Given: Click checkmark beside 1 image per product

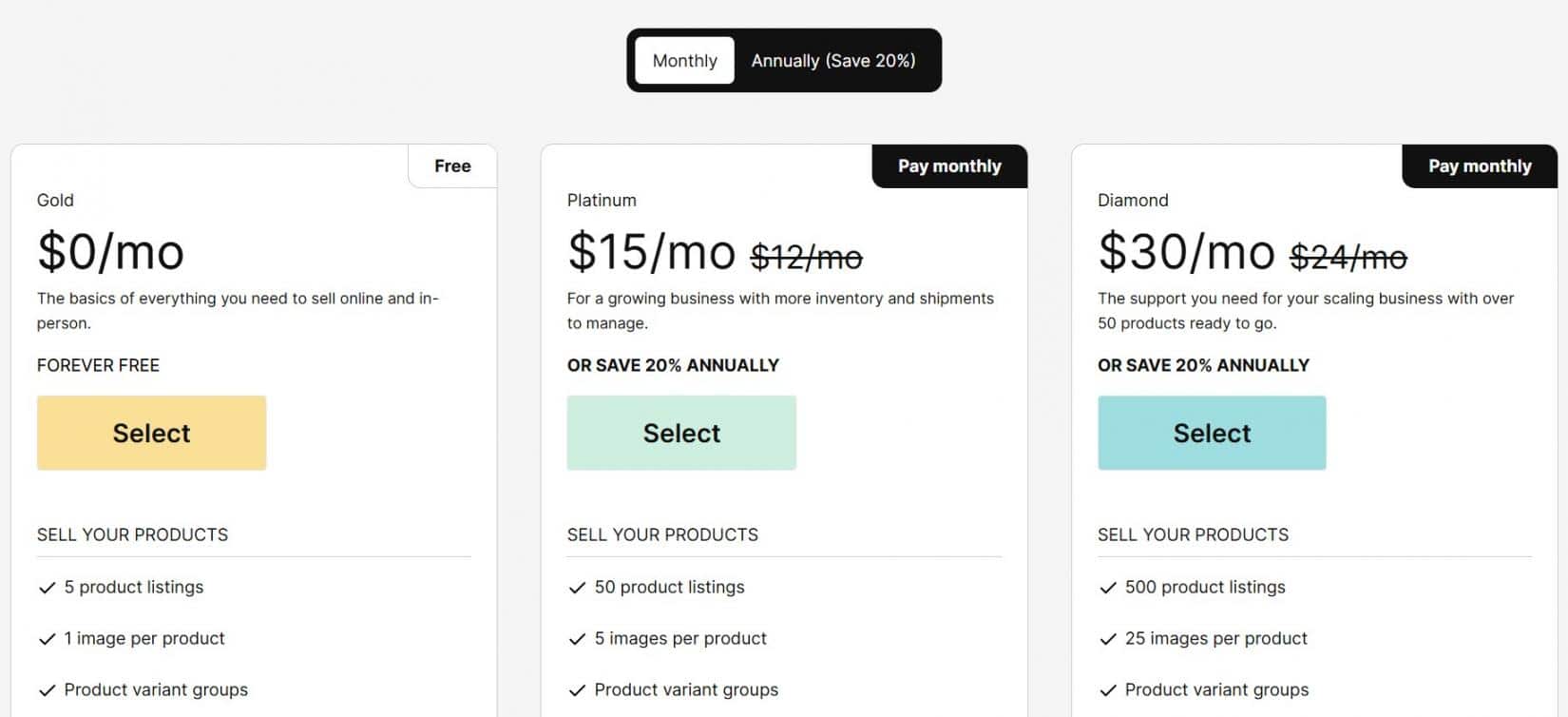Looking at the screenshot, I should [x=47, y=639].
